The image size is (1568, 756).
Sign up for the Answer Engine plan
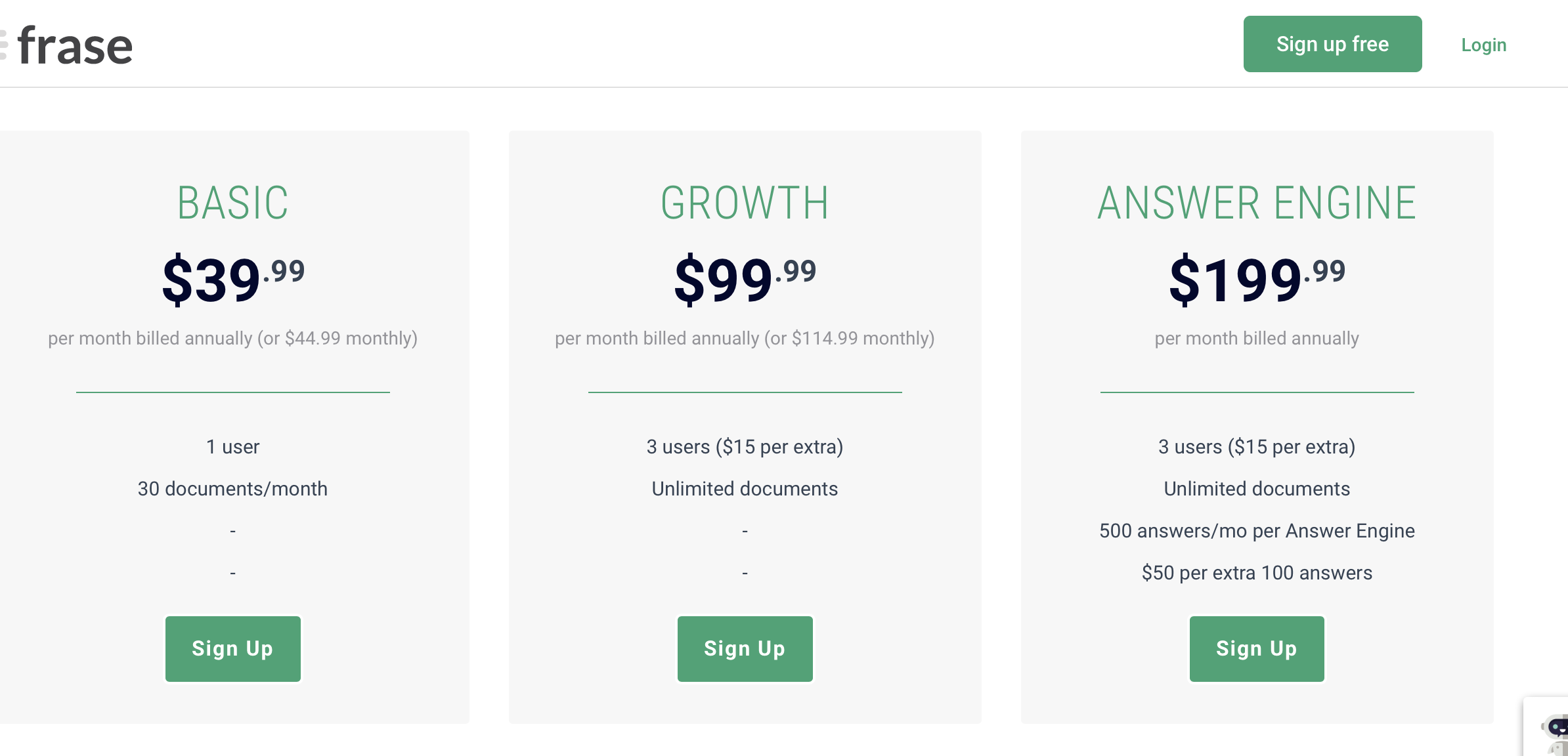(1257, 648)
